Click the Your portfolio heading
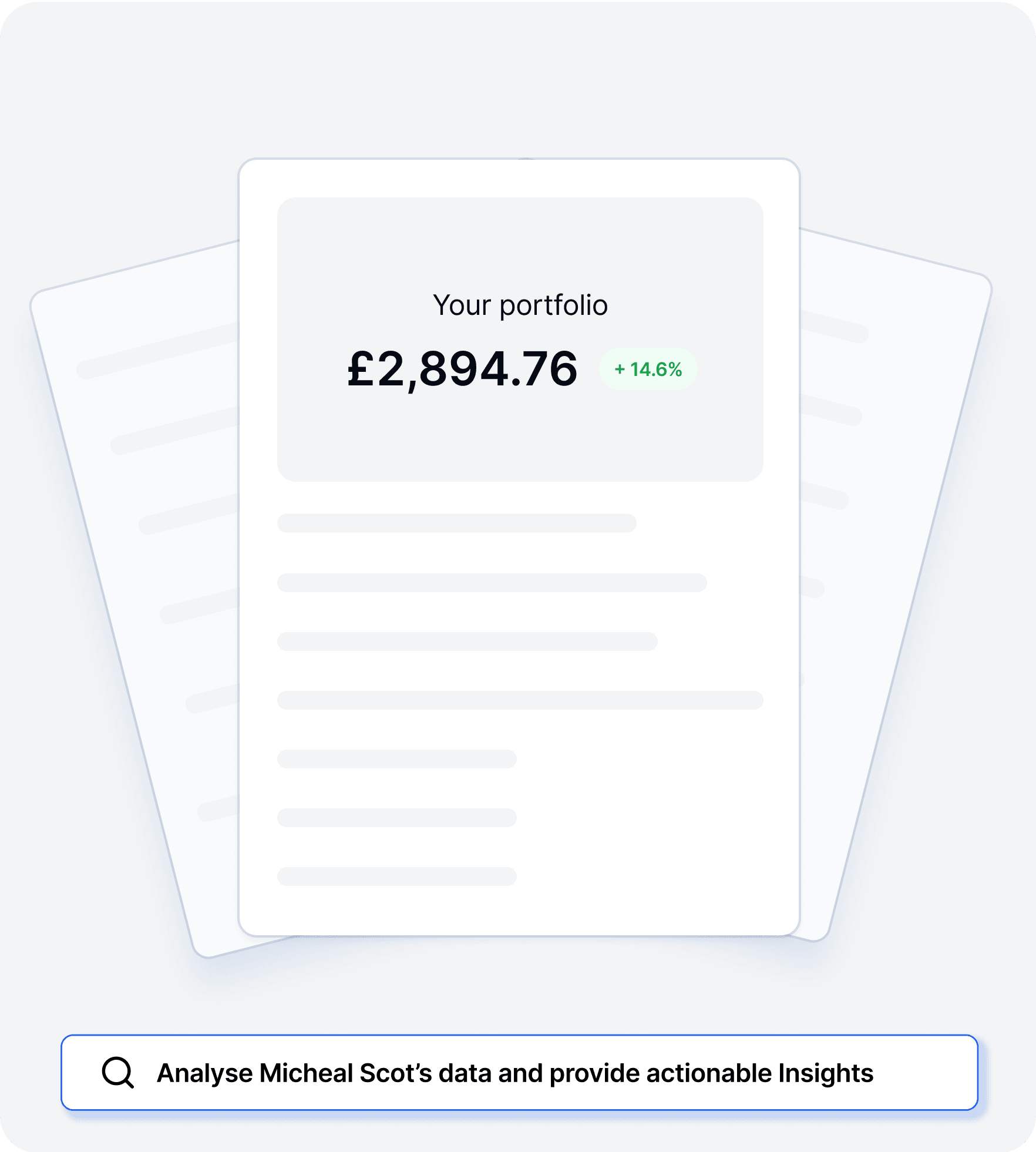Viewport: 1036px width, 1152px height. pyautogui.click(x=520, y=305)
